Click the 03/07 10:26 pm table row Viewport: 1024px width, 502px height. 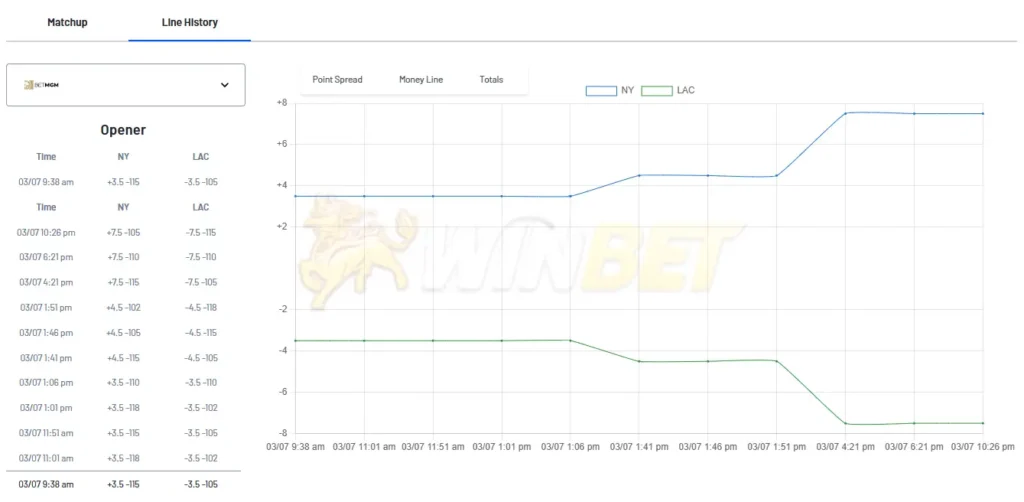click(123, 232)
